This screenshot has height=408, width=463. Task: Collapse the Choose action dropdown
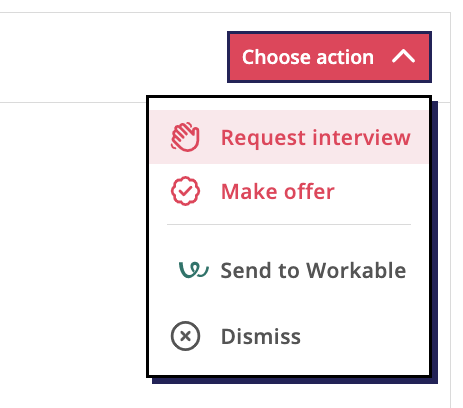tap(329, 57)
